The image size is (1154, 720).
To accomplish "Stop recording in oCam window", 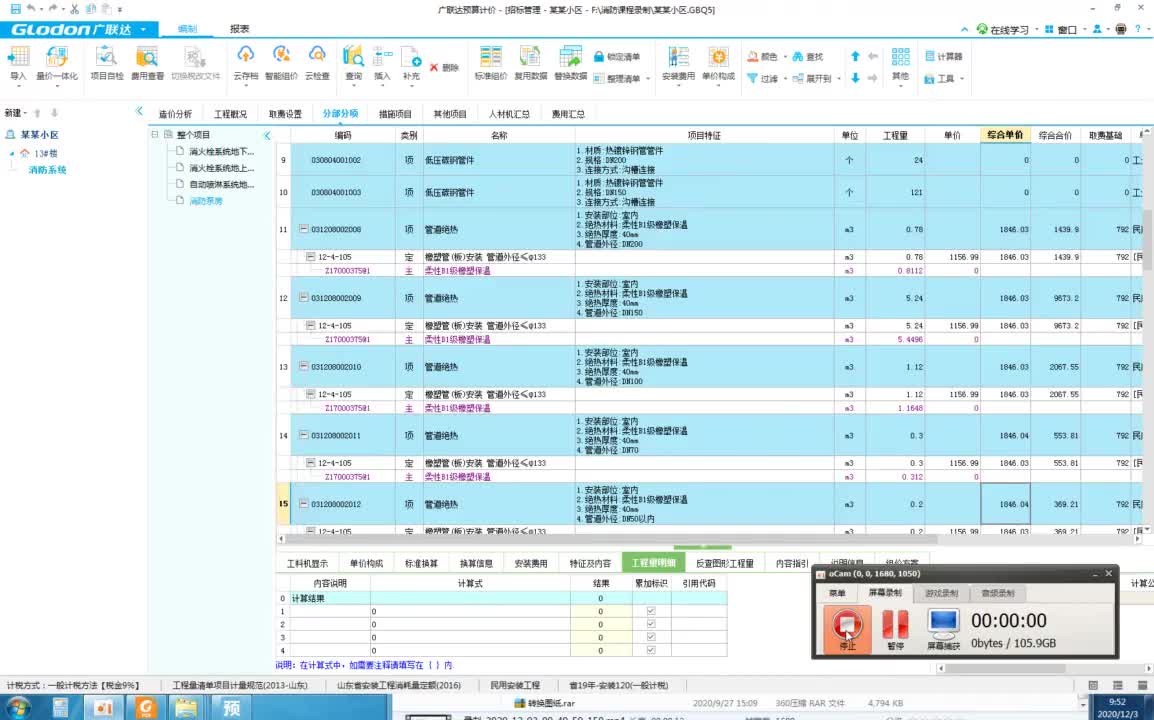I will [x=847, y=629].
